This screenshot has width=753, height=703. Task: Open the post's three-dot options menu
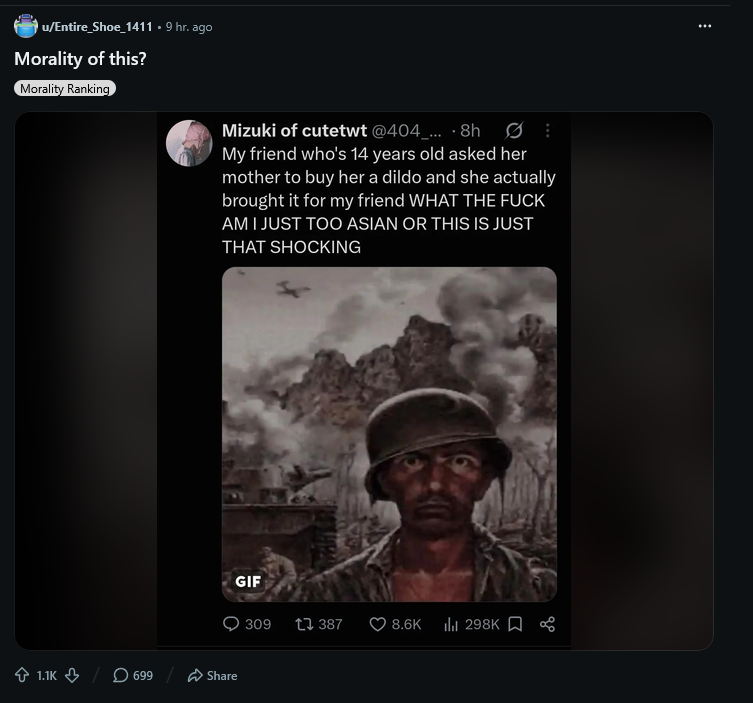pos(704,26)
